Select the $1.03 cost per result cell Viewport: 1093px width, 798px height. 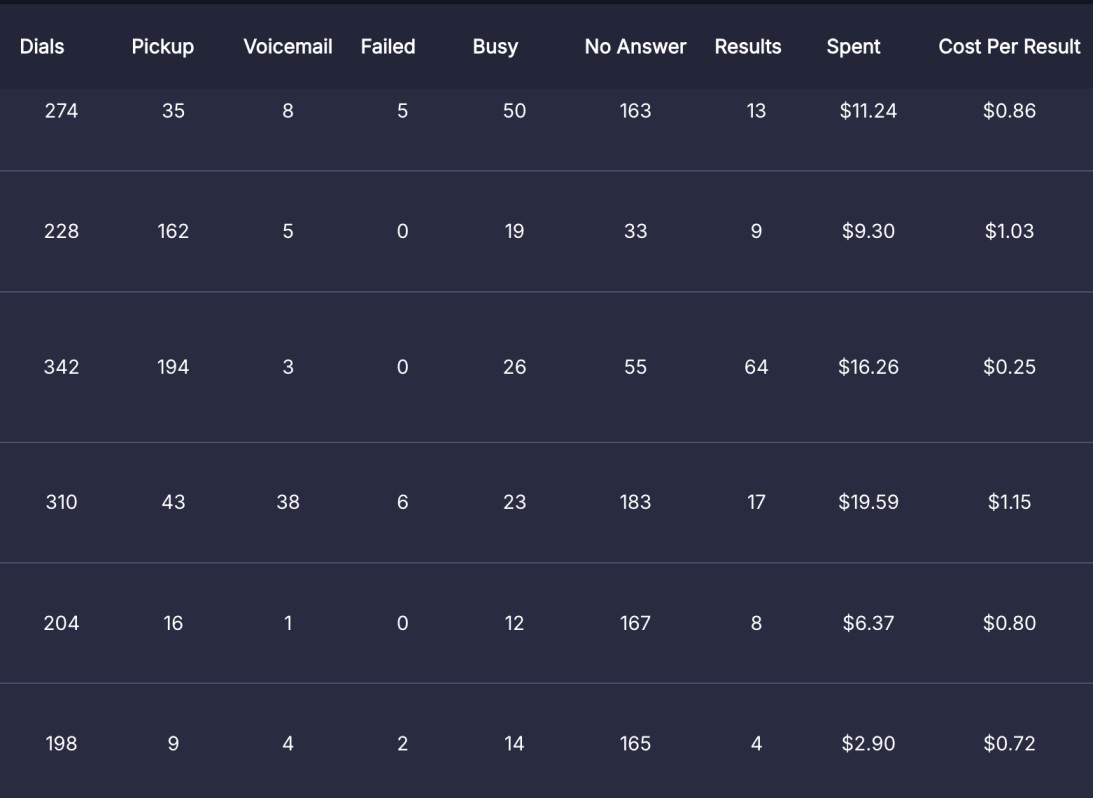(1009, 231)
